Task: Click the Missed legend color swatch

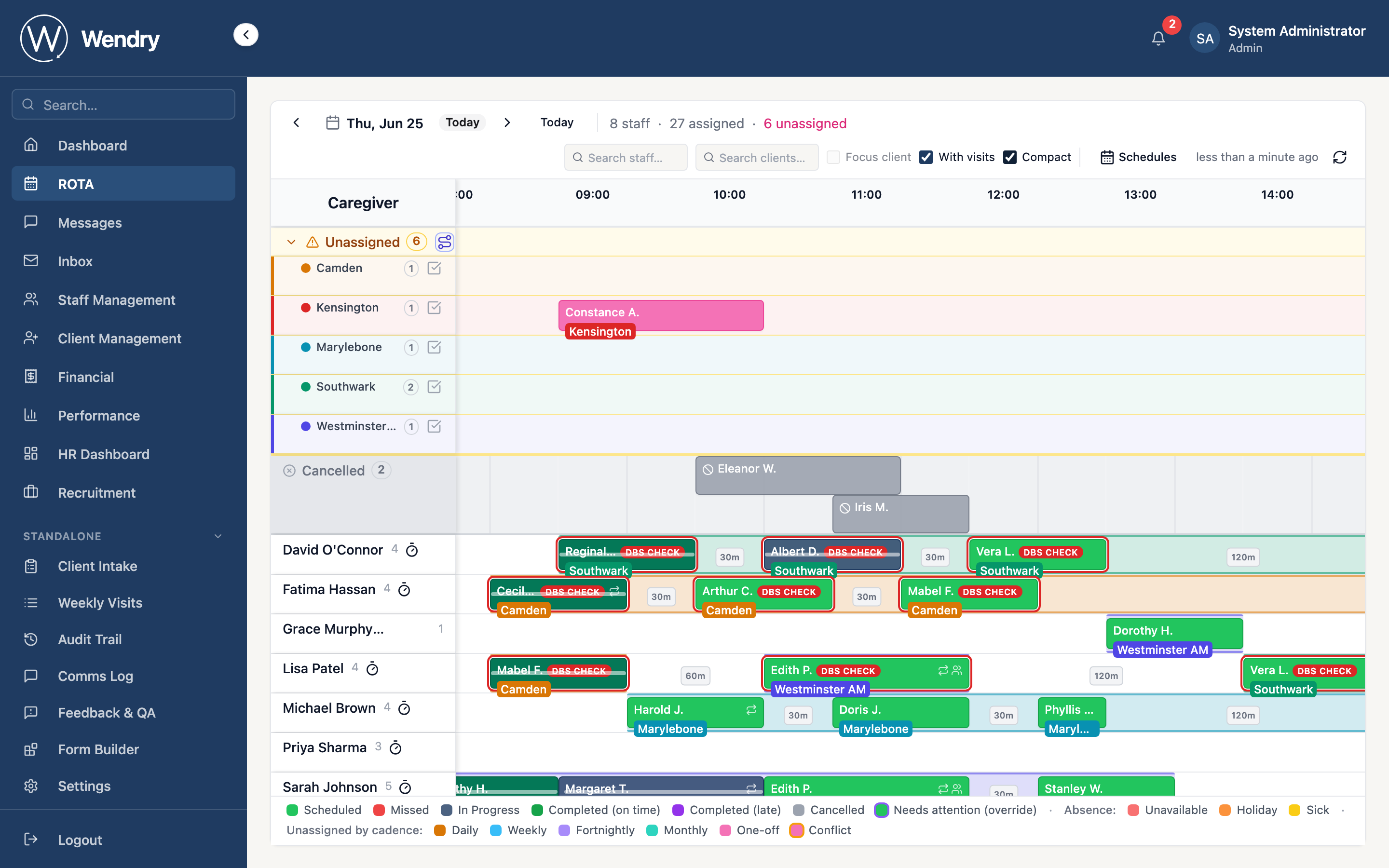Action: click(379, 810)
